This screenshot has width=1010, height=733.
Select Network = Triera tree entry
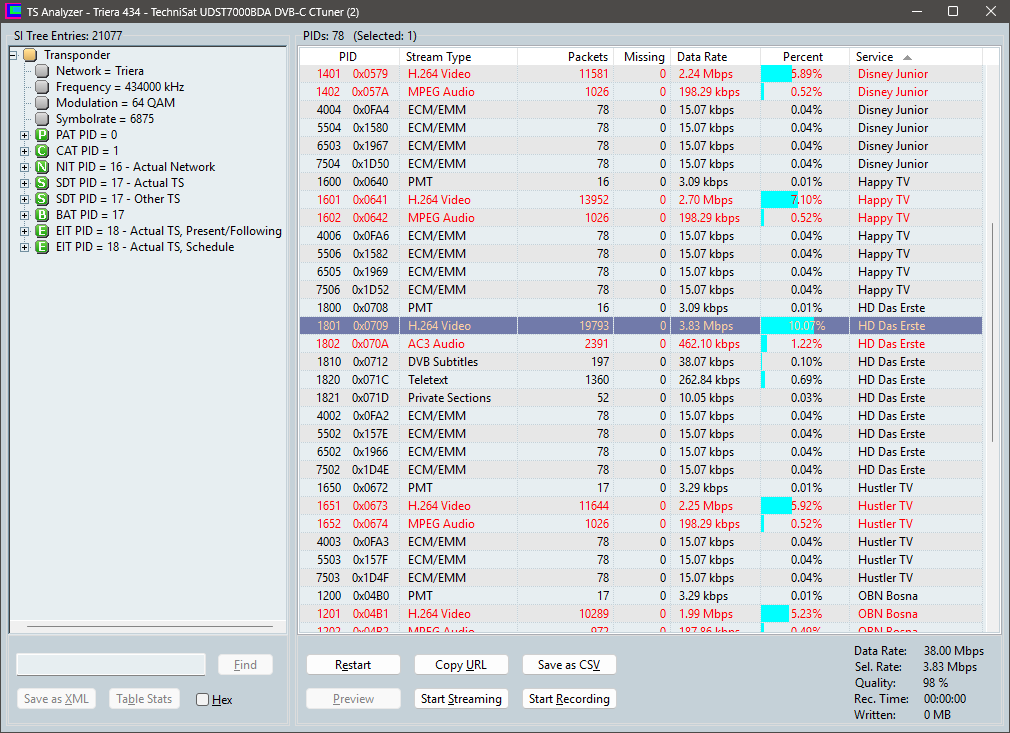[x=100, y=71]
